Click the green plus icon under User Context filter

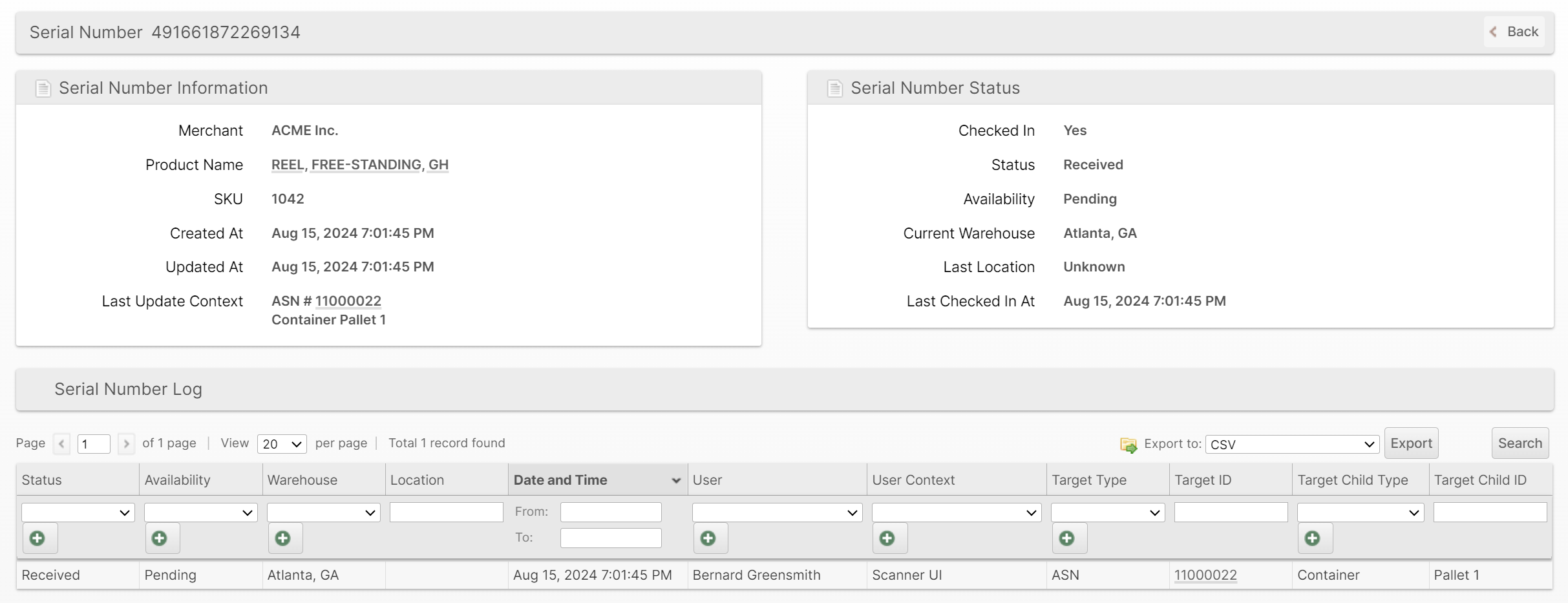(x=888, y=538)
